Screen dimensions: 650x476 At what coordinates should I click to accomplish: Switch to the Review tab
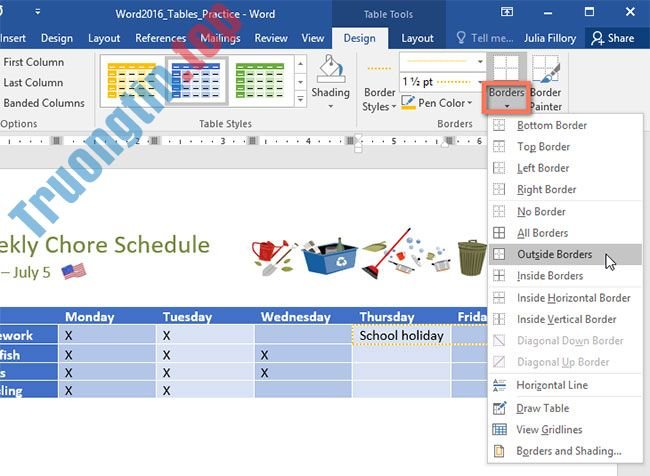[271, 38]
